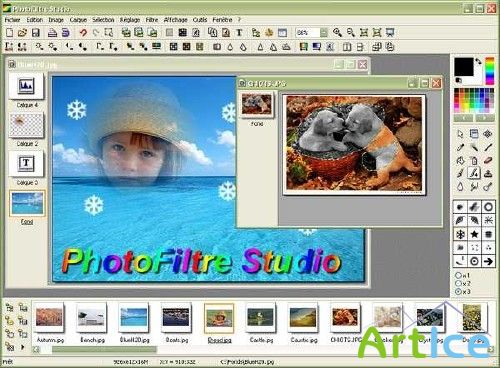Select the Calque 4 layer thumbnail
The image size is (500, 368).
[x=26, y=86]
